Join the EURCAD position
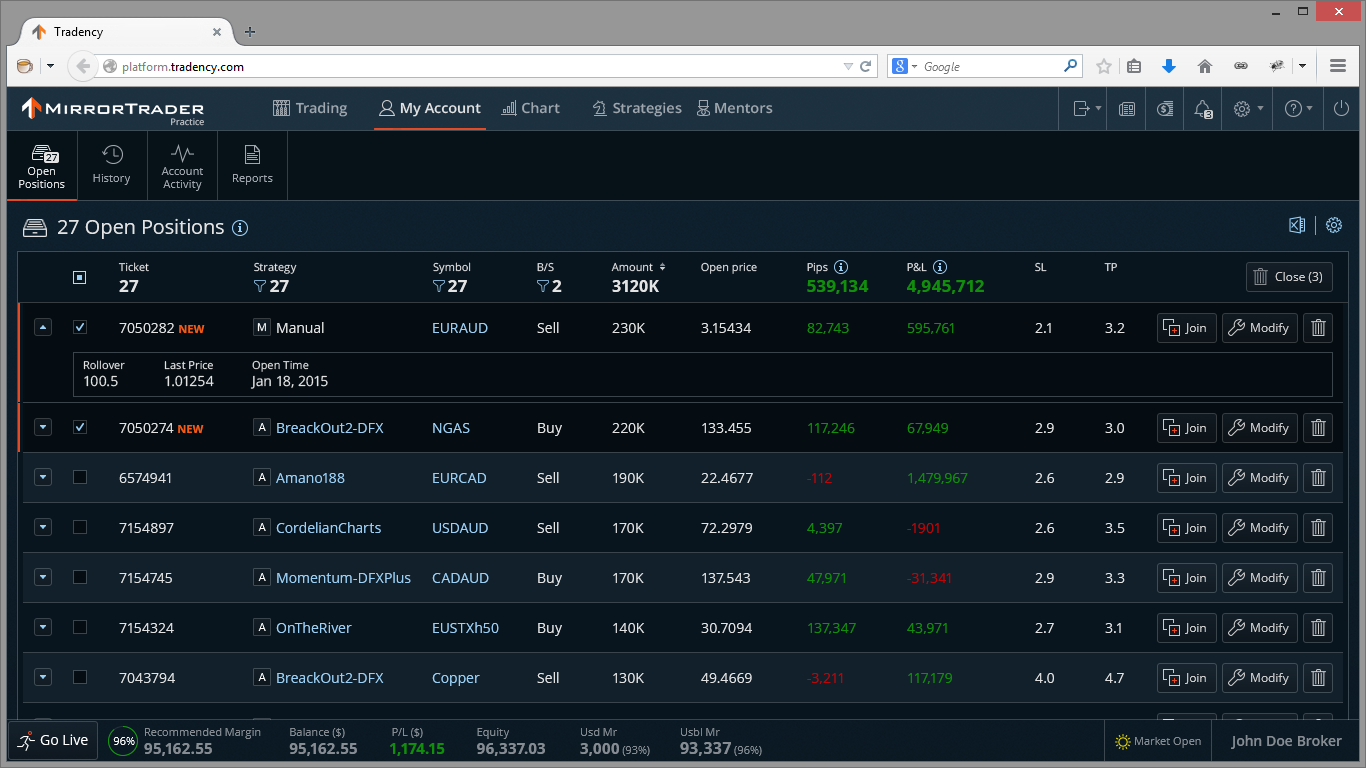 coord(1187,478)
